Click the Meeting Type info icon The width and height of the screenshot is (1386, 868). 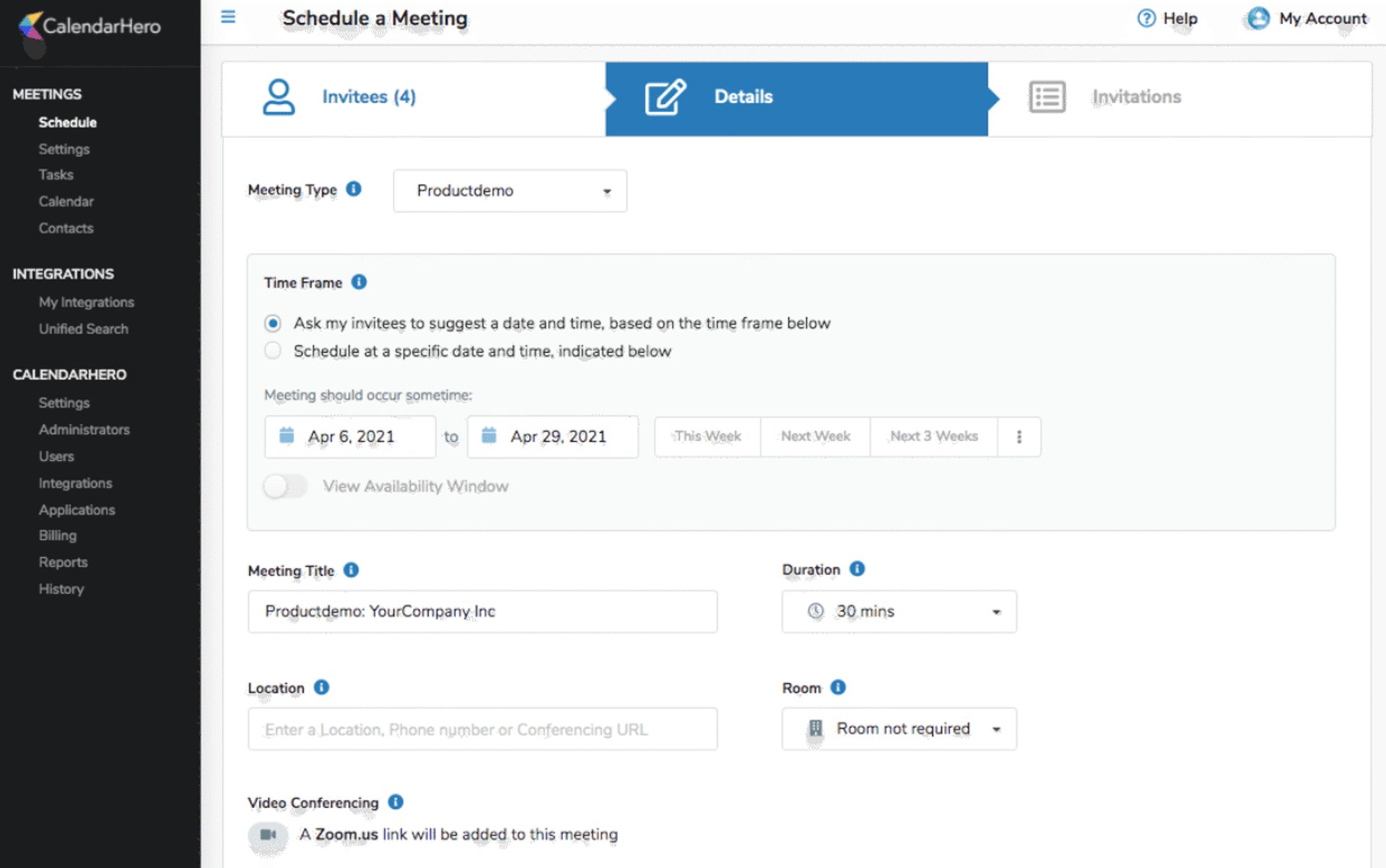tap(354, 189)
